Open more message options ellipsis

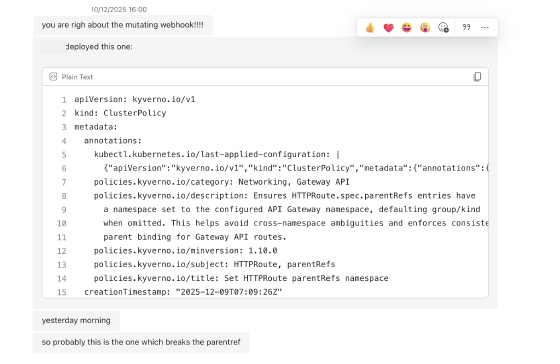[x=485, y=28]
